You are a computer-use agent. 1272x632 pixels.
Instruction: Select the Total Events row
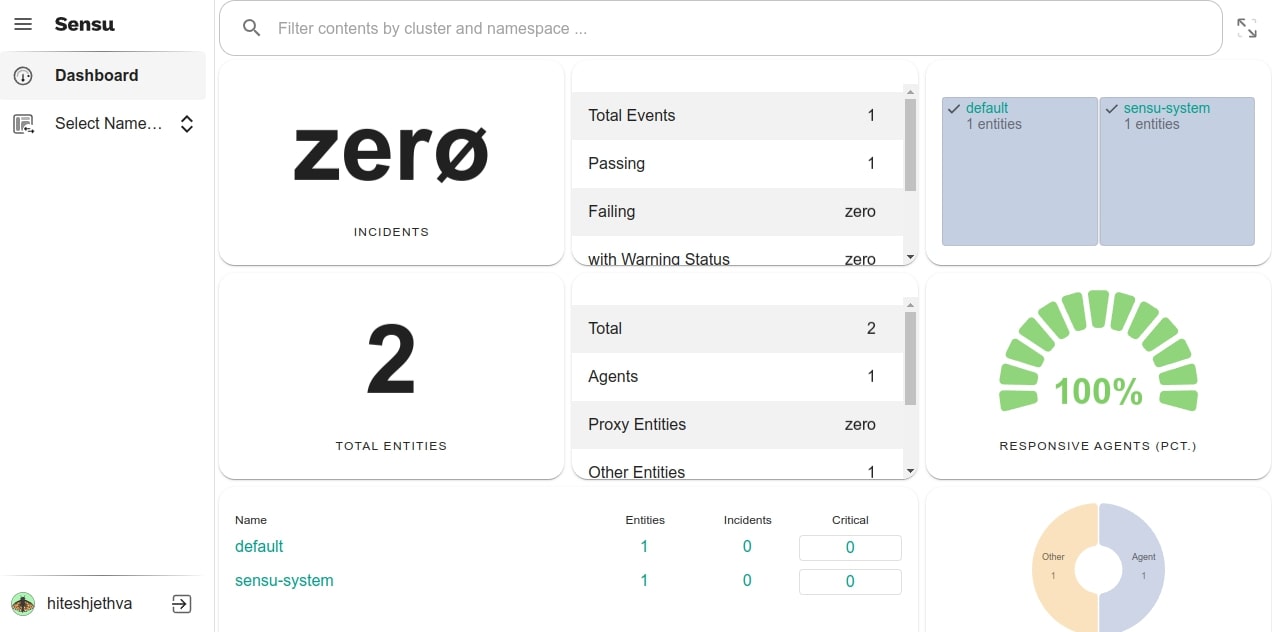738,115
